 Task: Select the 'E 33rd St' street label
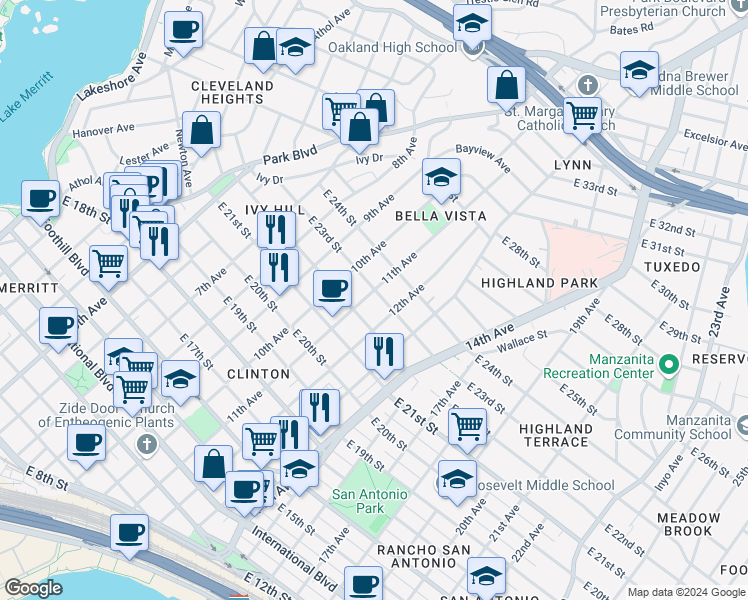coord(595,187)
